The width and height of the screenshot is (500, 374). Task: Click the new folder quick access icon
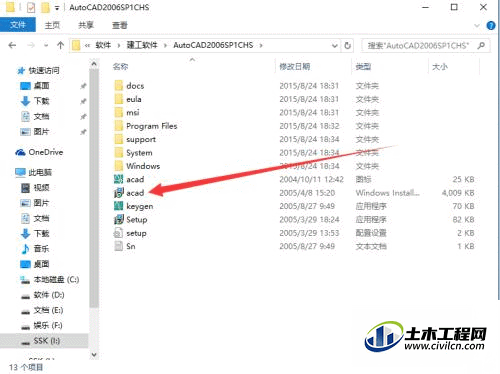[45, 7]
